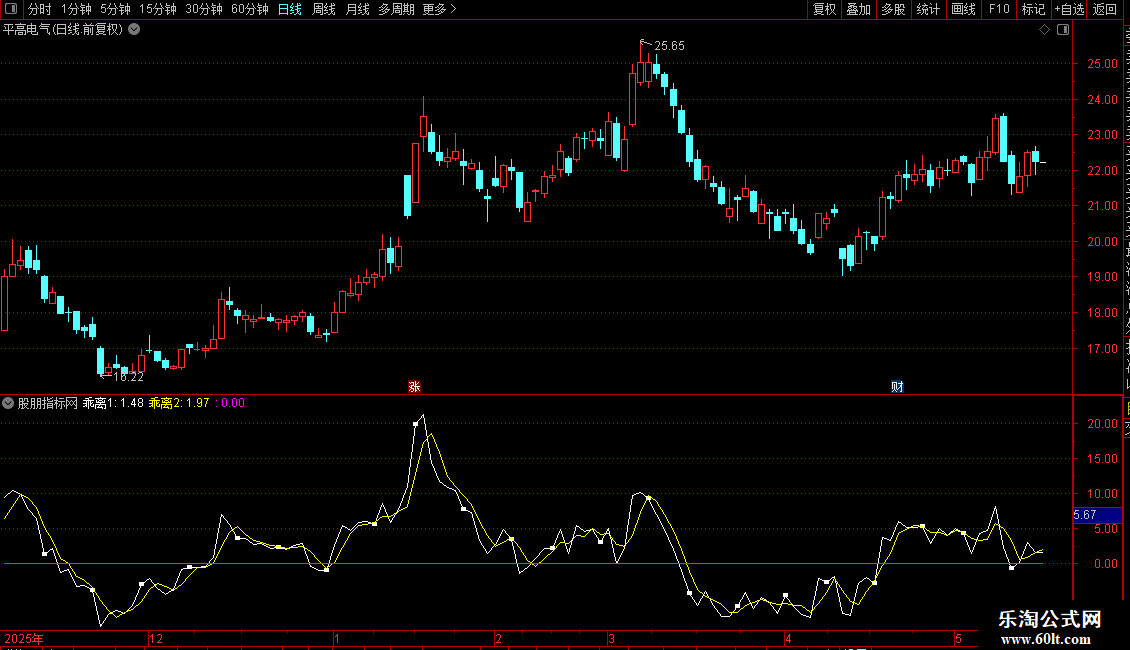
Task: Switch to 分时 intraday view
Action: coord(40,9)
